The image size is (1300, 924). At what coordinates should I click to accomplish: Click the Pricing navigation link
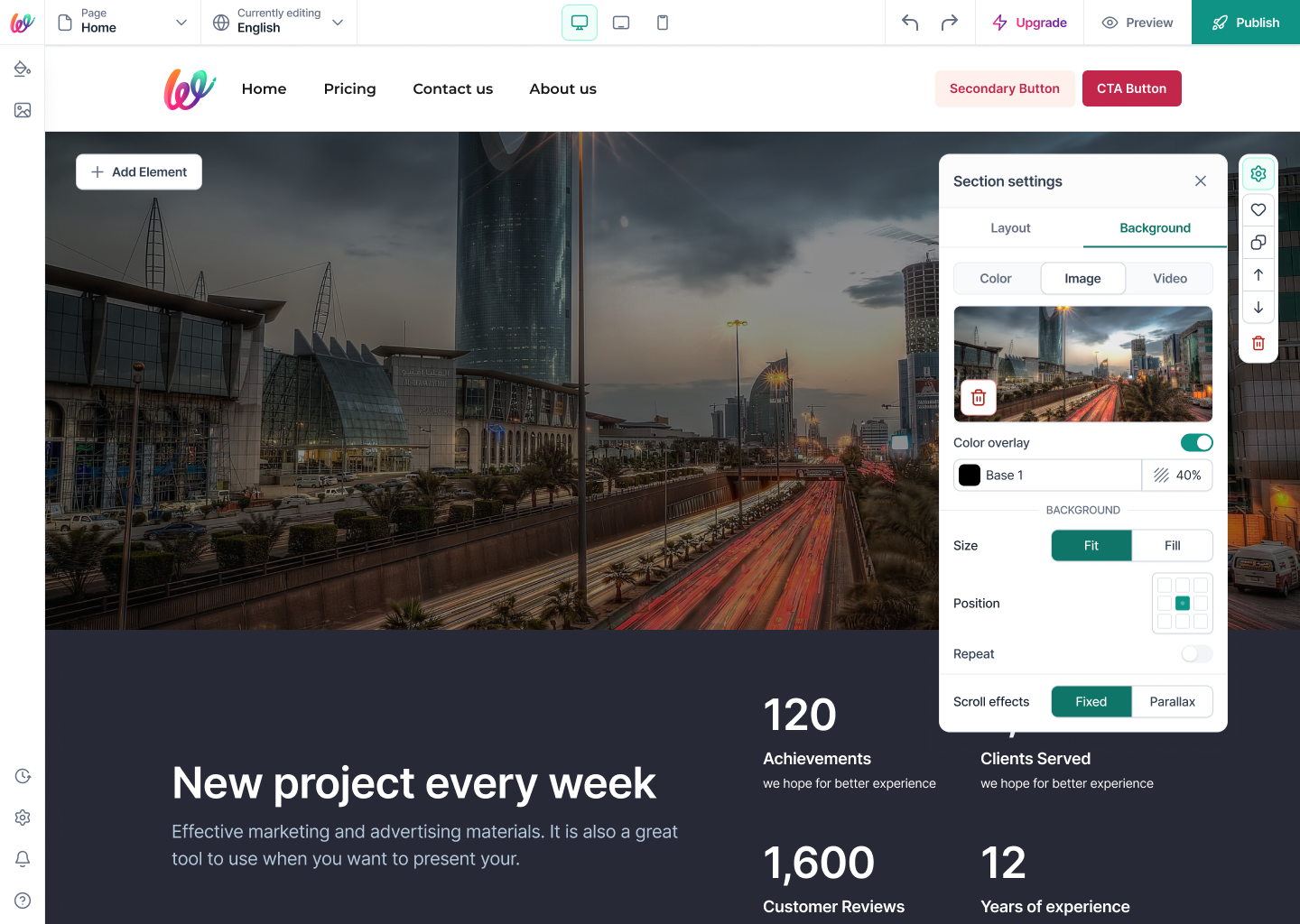click(350, 88)
